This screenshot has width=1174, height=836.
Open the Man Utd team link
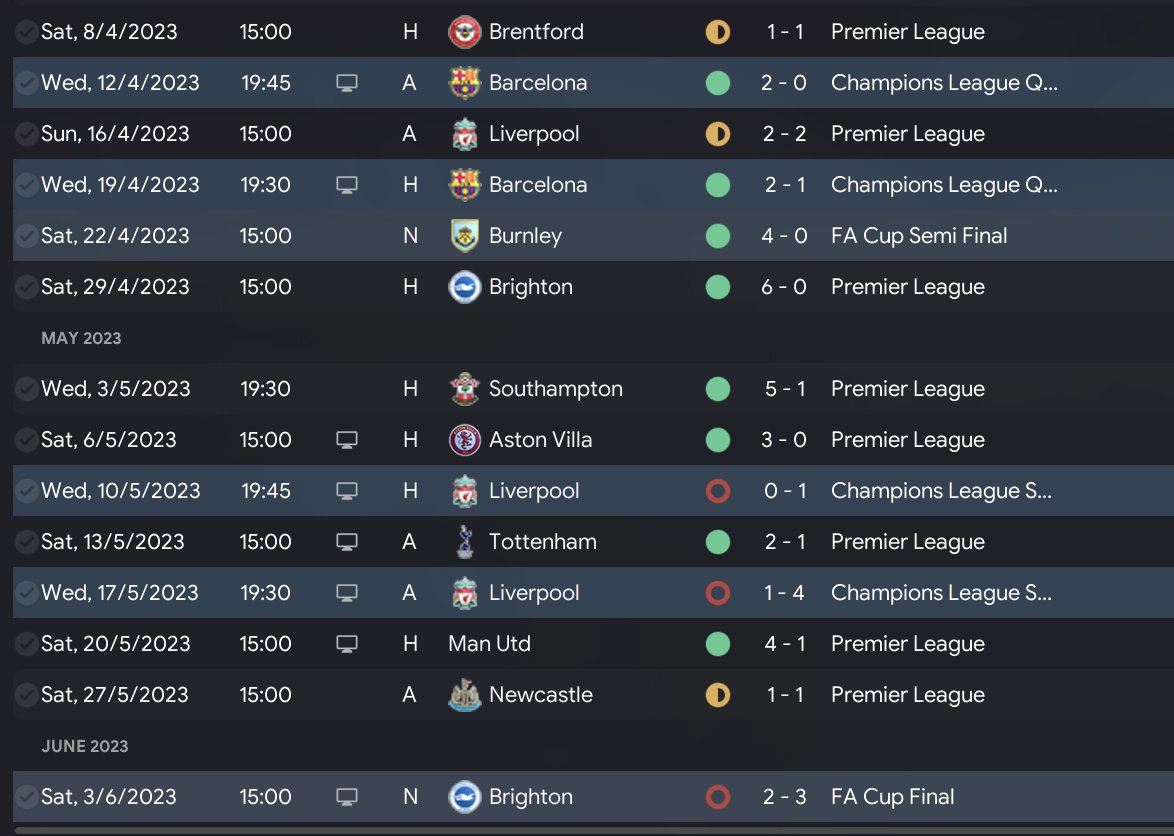pos(489,644)
